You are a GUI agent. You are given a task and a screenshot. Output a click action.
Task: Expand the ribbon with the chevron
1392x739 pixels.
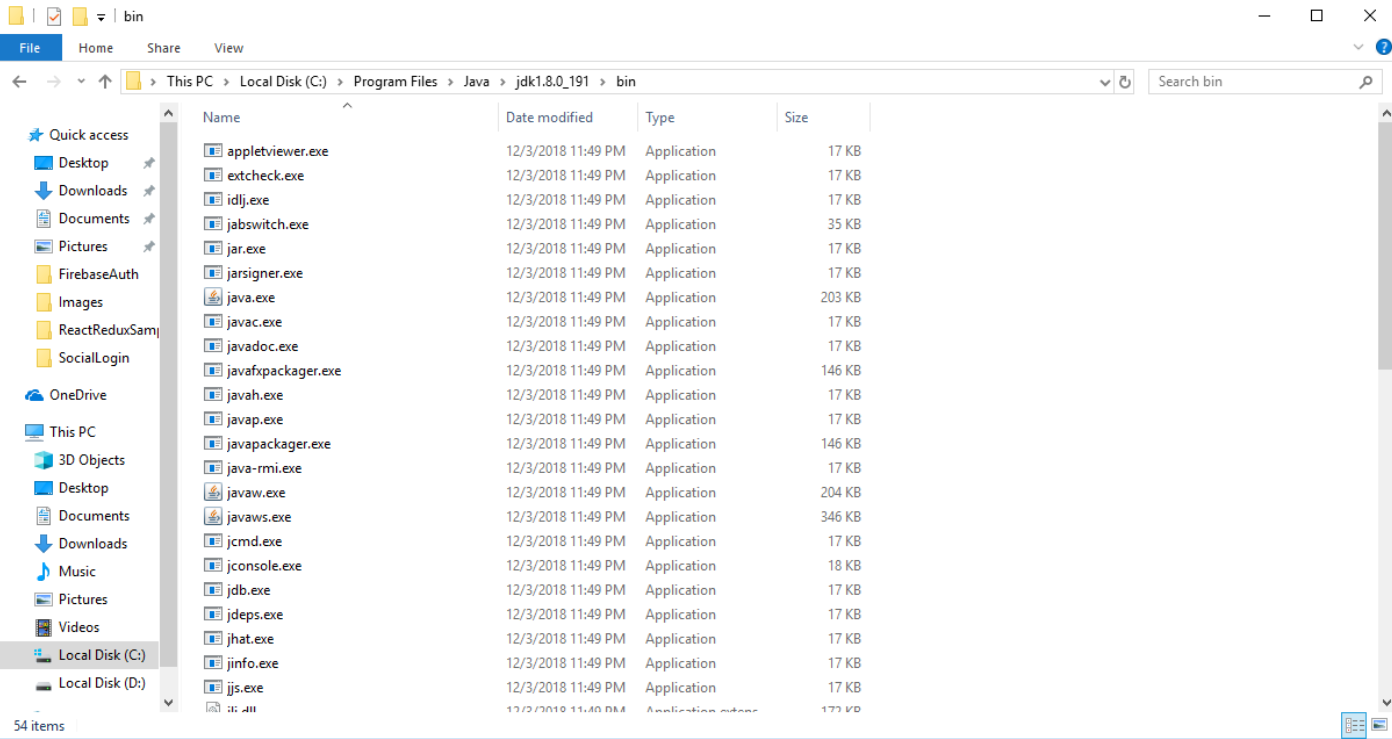pyautogui.click(x=1358, y=47)
